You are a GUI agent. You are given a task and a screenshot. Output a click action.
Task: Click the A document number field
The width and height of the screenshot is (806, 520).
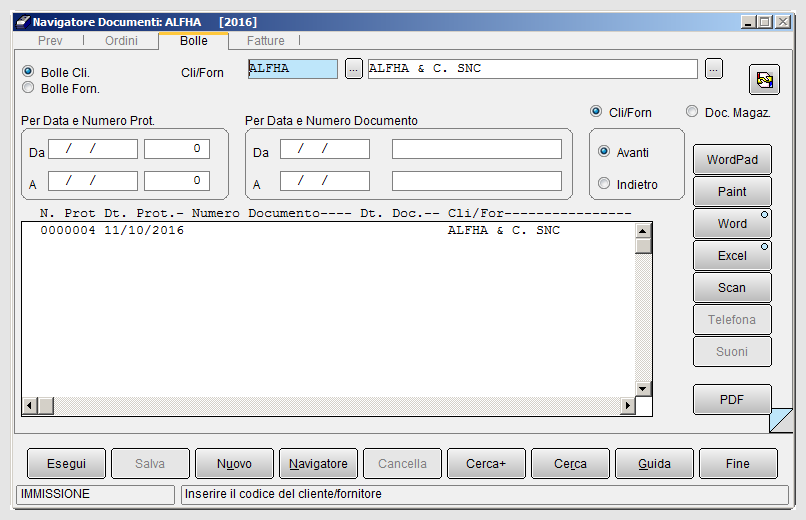click(477, 181)
